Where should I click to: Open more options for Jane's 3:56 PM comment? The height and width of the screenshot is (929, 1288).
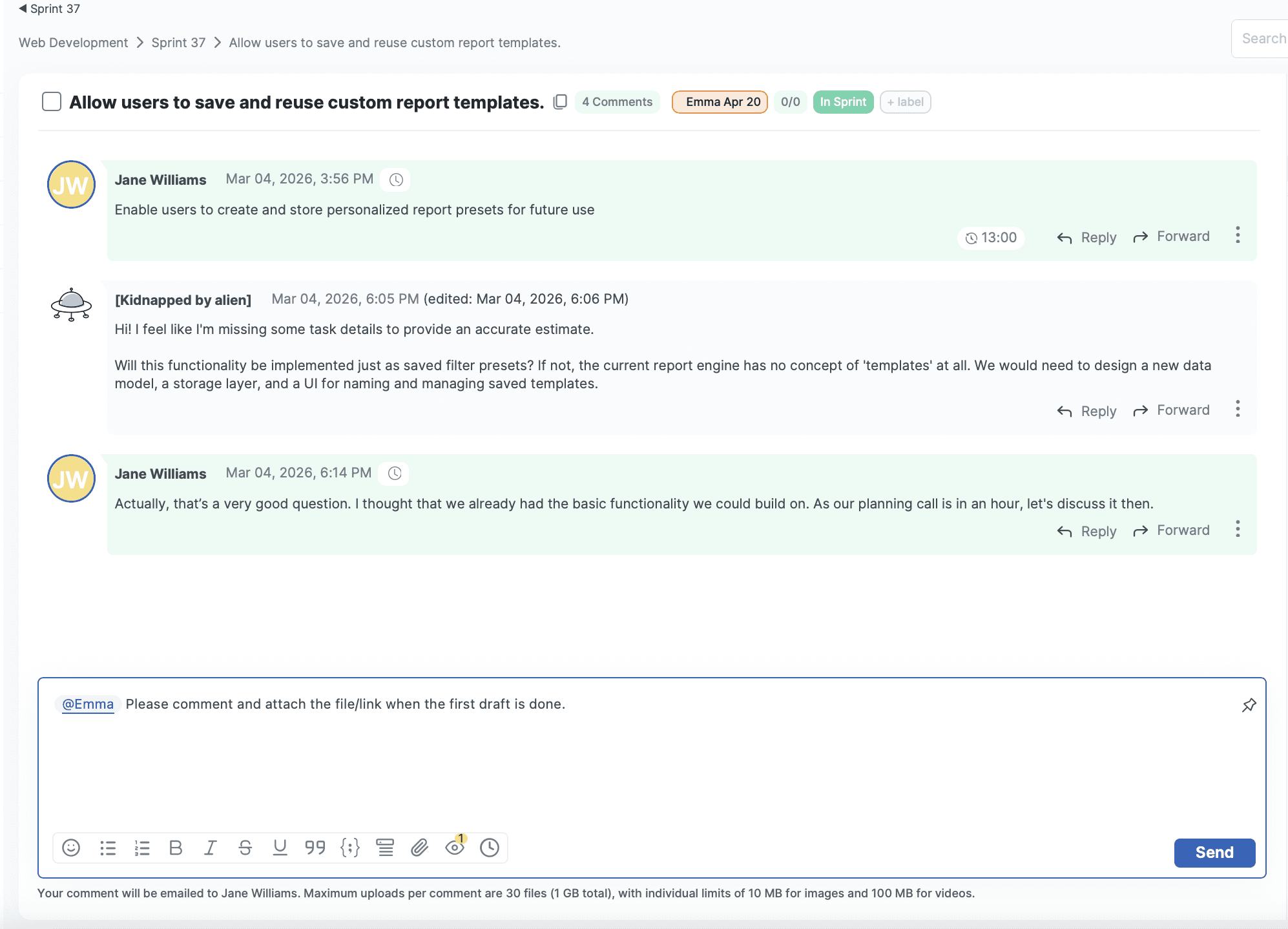tap(1238, 235)
